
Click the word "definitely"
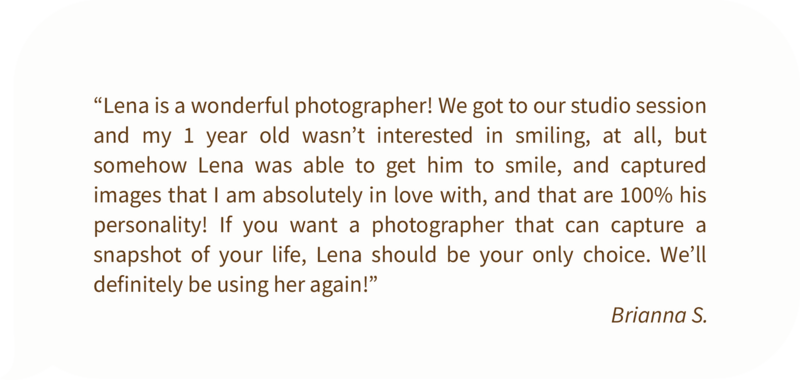tap(138, 285)
